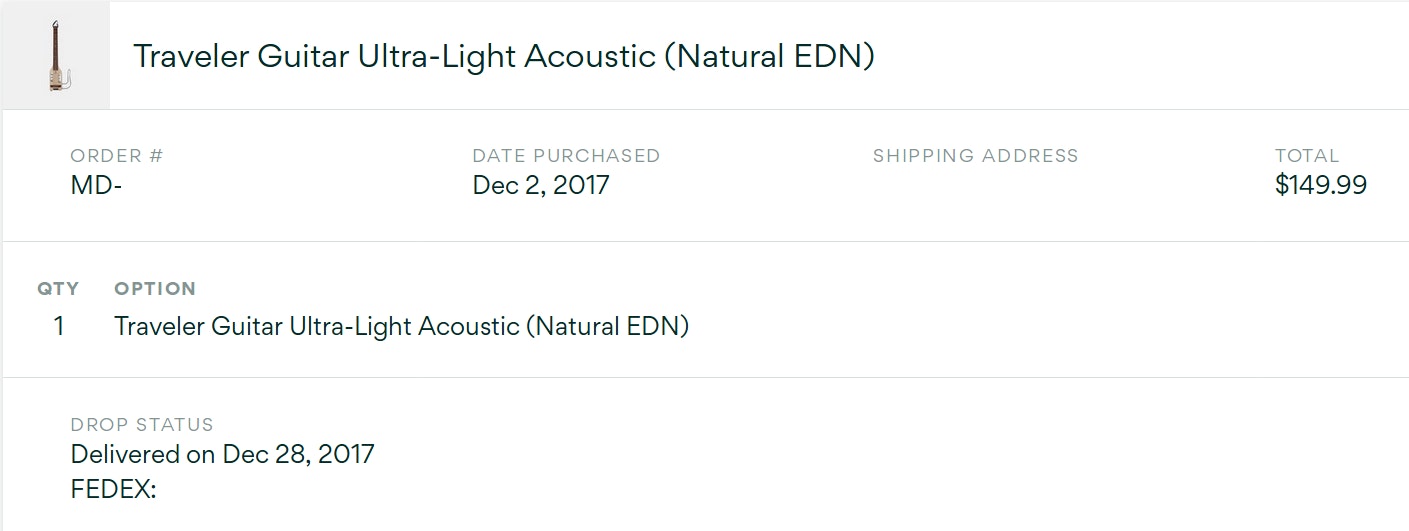Select the delivery date Dec 28, 2017
The height and width of the screenshot is (531, 1409).
click(x=298, y=454)
